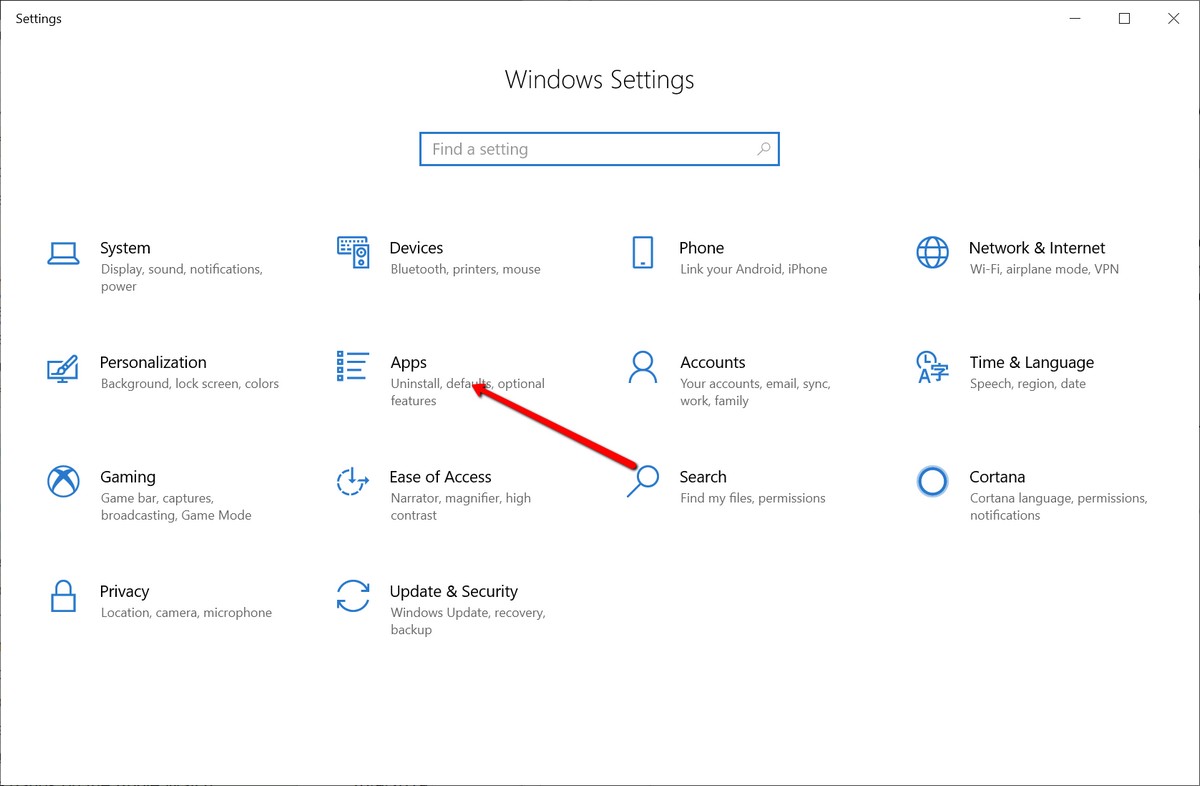Click 'Windows Update, recovery, backup' description
This screenshot has height=786, width=1200.
pos(467,621)
